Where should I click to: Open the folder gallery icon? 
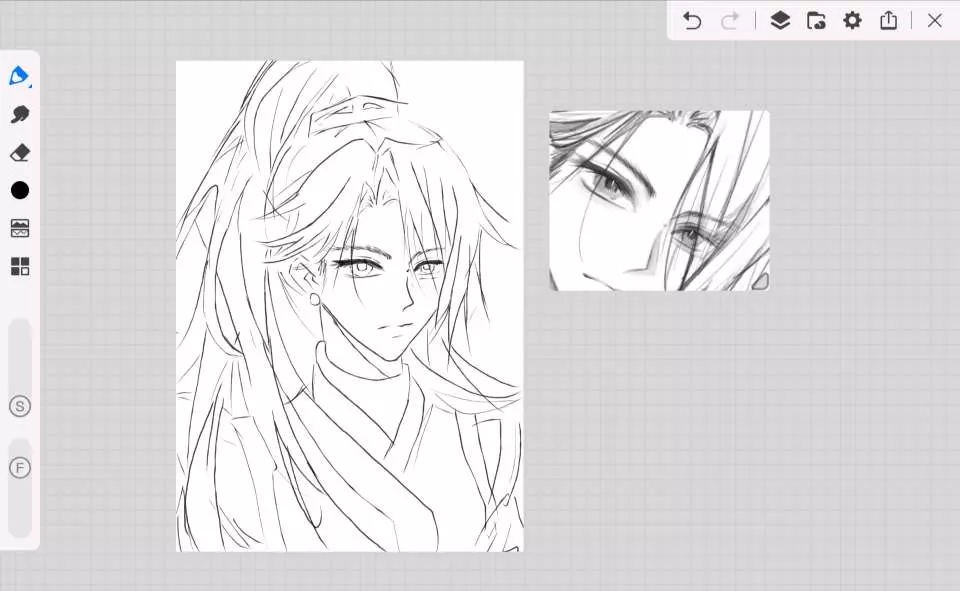(816, 21)
